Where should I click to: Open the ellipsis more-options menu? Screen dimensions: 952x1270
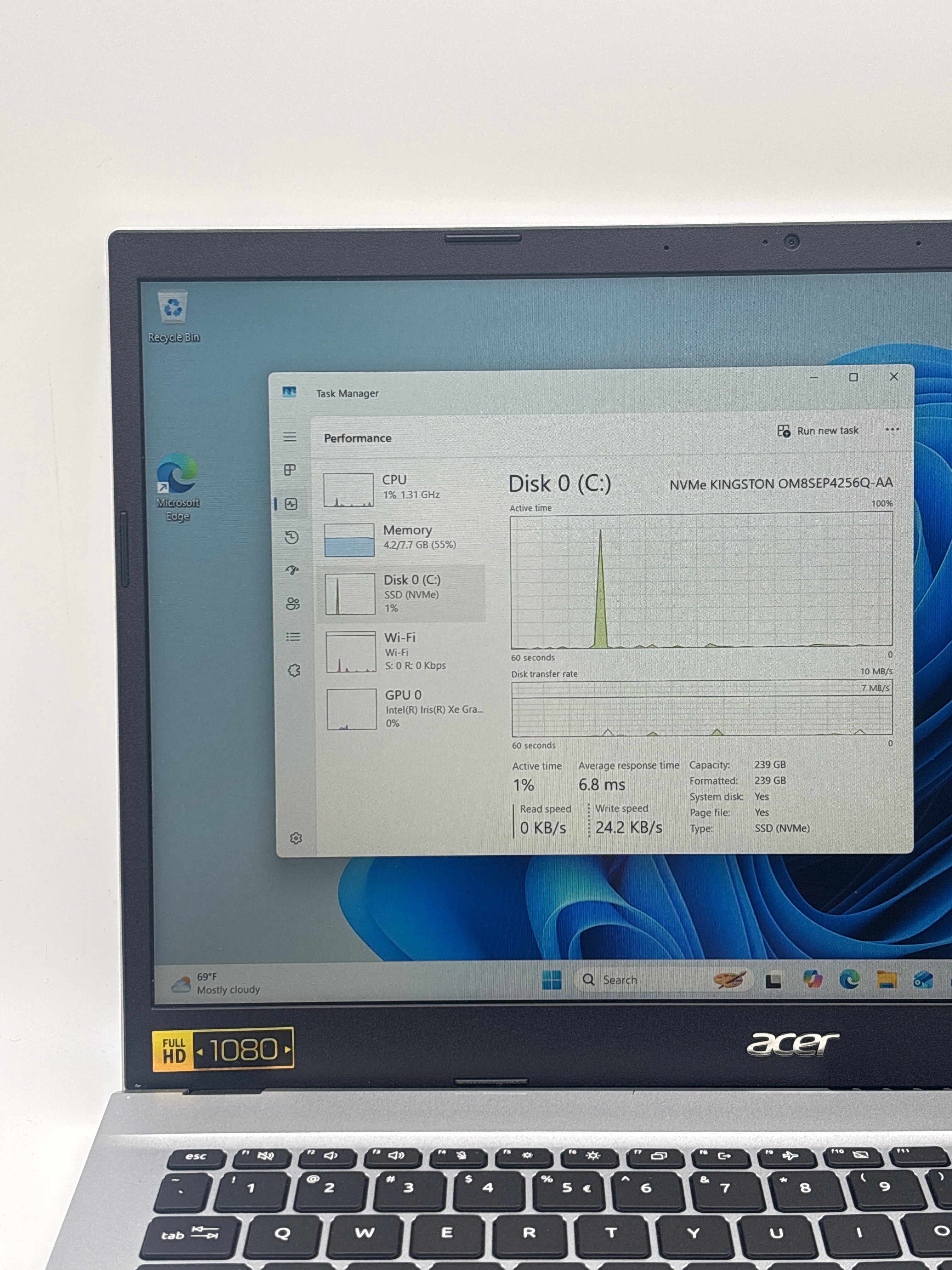[x=892, y=430]
